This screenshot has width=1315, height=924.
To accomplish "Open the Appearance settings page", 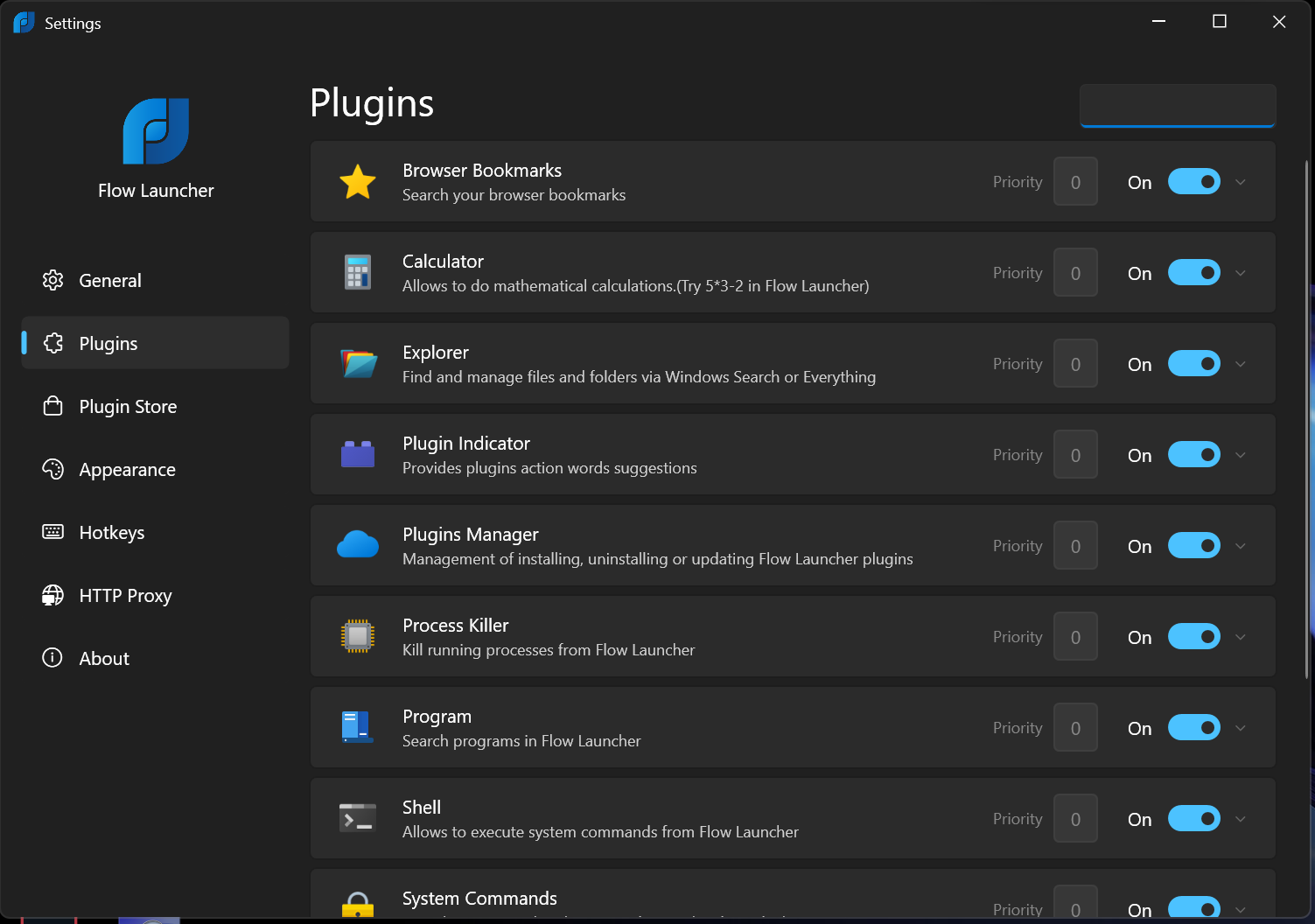I will point(127,469).
